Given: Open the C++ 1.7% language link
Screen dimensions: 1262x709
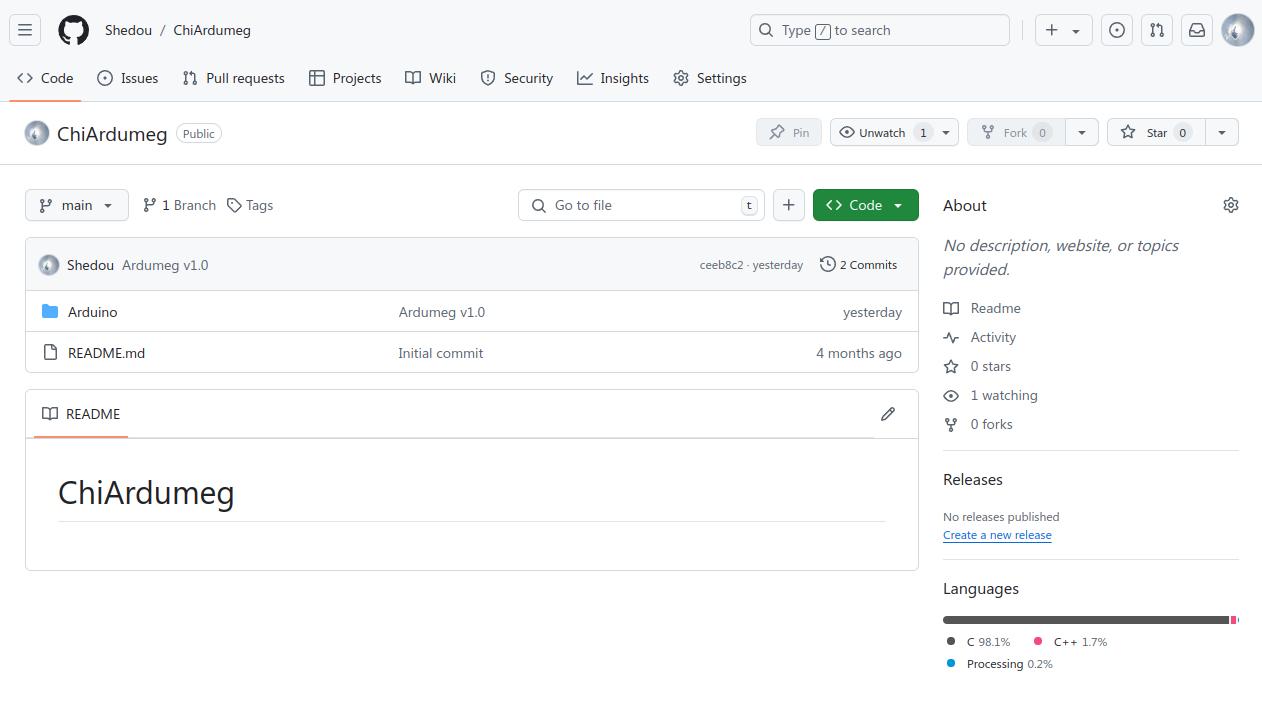Looking at the screenshot, I should [1070, 642].
